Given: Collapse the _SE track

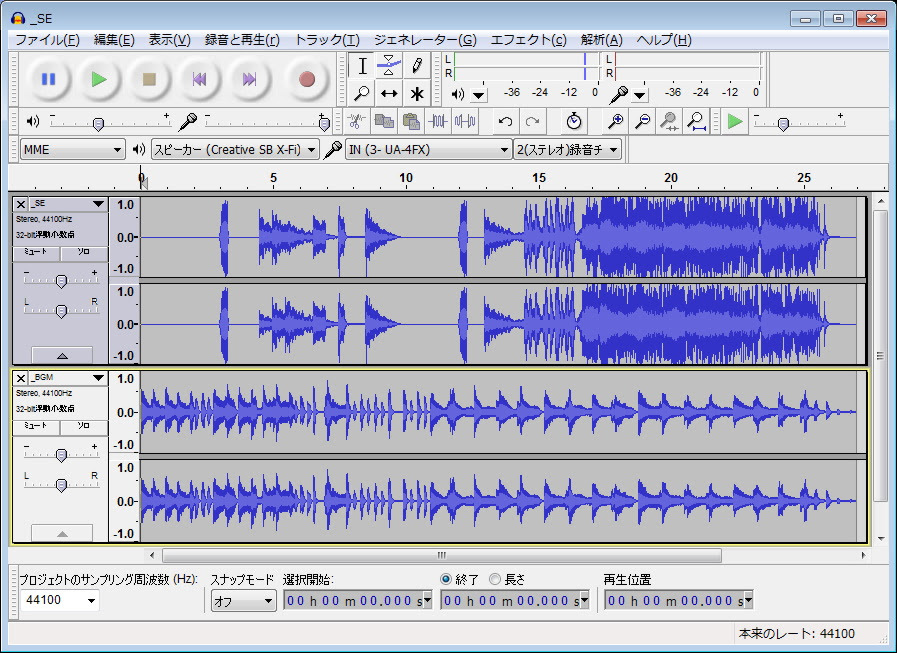Looking at the screenshot, I should [62, 355].
